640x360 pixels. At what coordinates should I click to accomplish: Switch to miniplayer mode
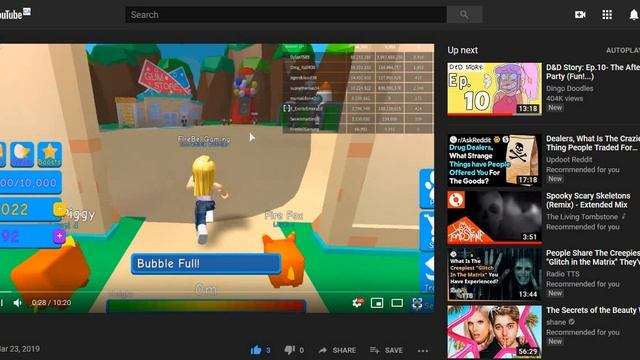tap(377, 302)
